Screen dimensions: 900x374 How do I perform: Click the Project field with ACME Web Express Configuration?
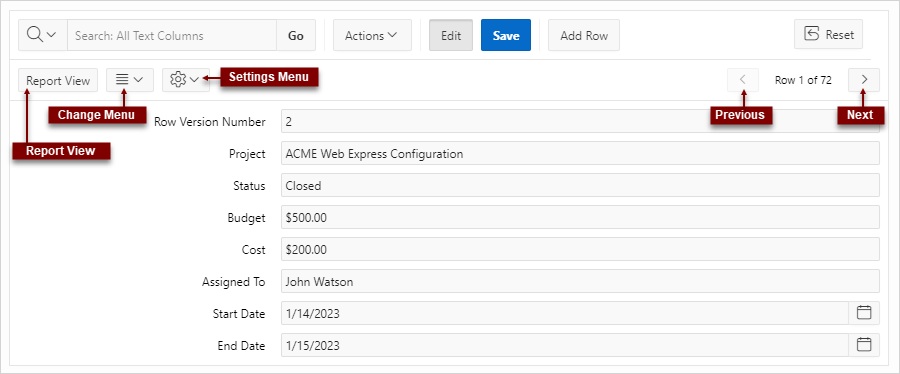coord(580,154)
